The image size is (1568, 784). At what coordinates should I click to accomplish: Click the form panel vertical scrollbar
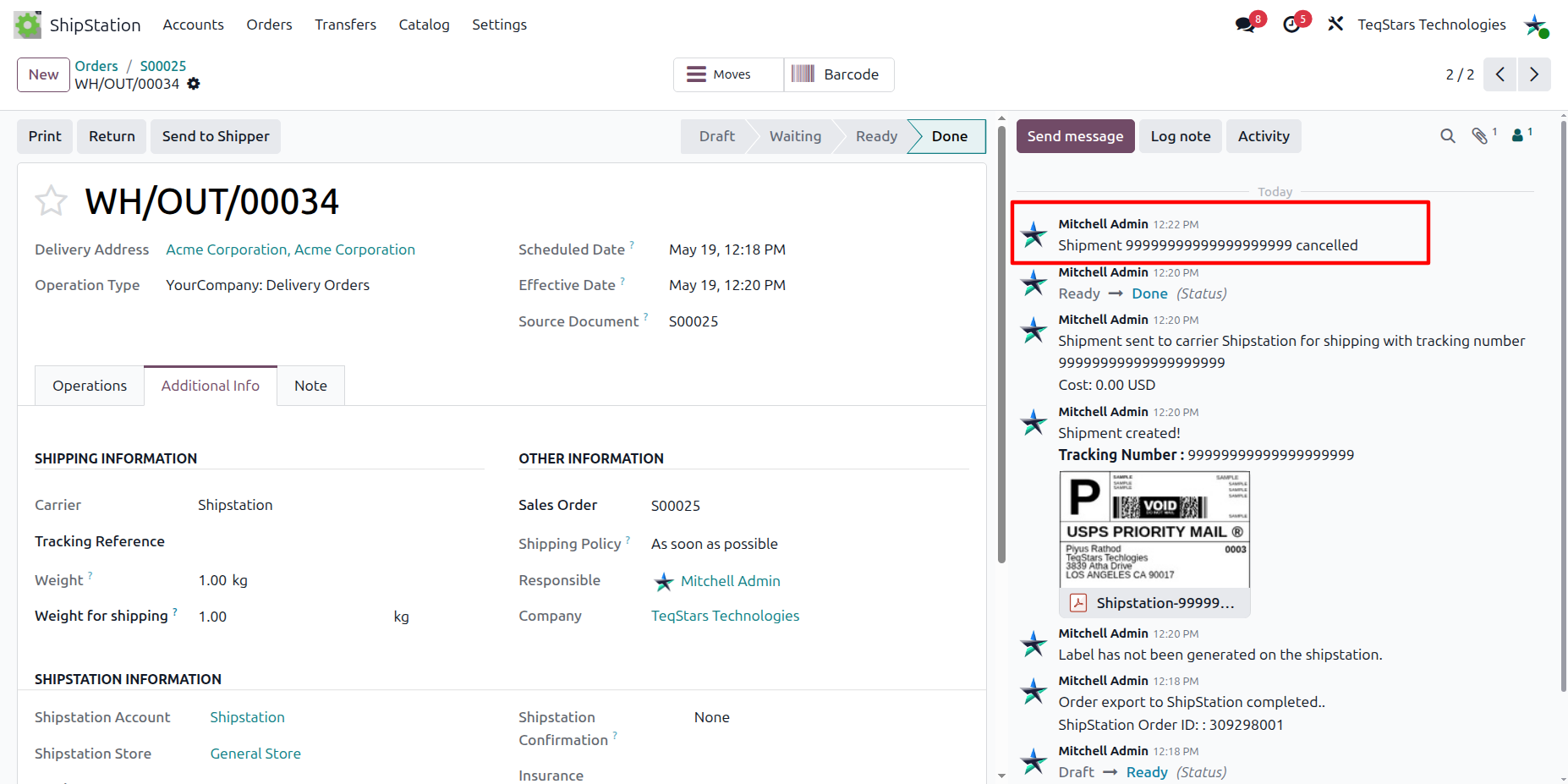1001,343
